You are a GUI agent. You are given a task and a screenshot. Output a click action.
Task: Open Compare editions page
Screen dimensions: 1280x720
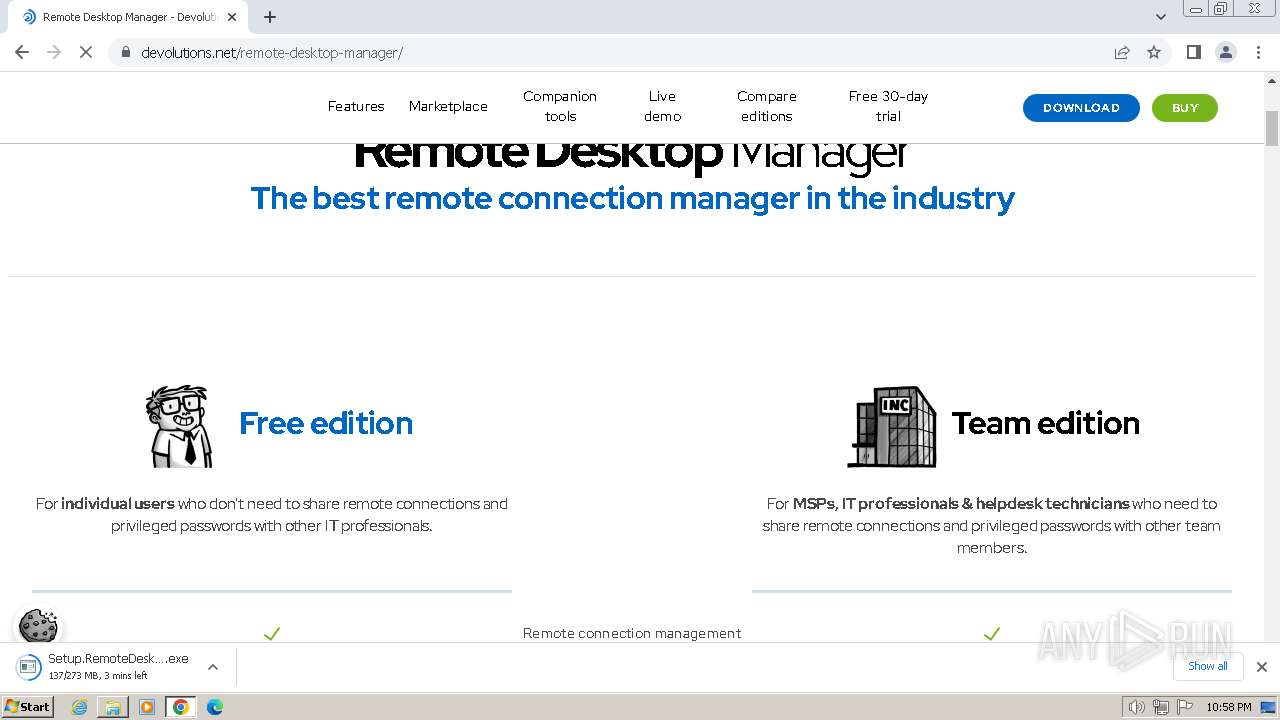767,106
